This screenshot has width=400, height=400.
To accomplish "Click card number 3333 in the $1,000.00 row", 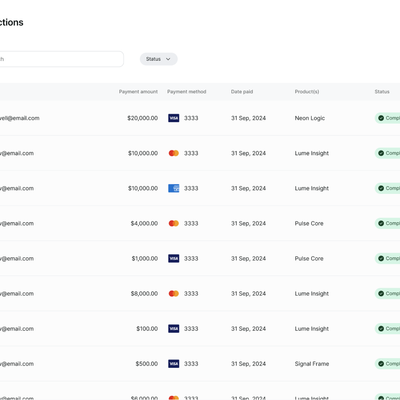I will pyautogui.click(x=191, y=258).
